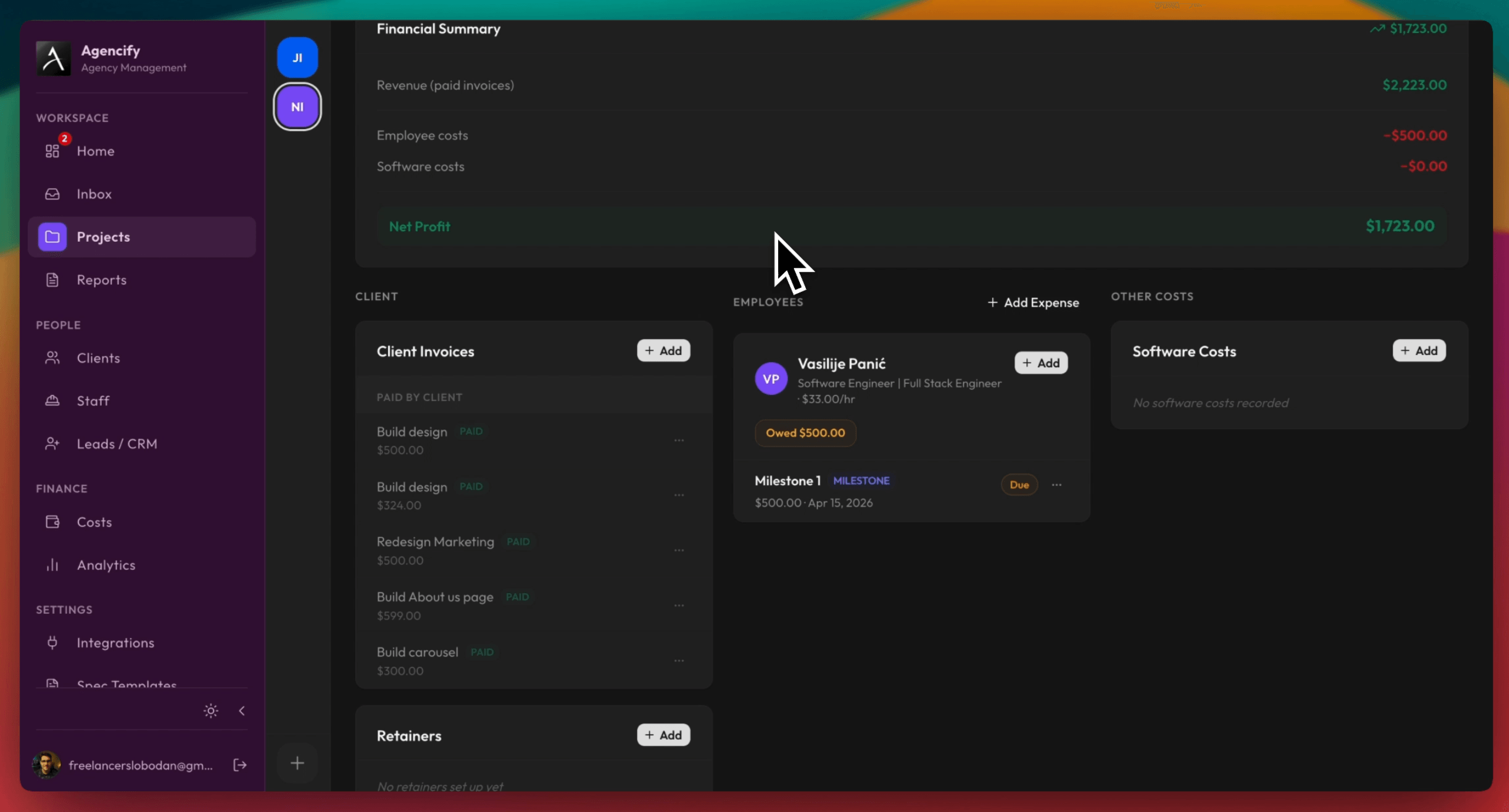
Task: Click the user profile avatar at bottom left
Action: point(46,765)
